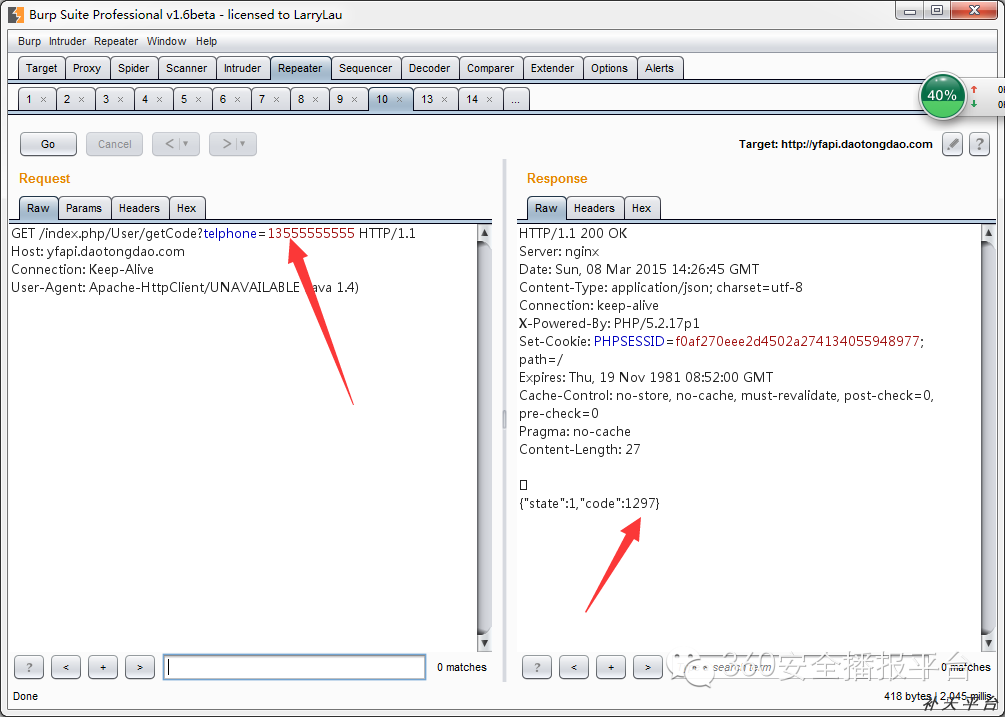1005x717 pixels.
Task: Click the JSON body with code 1297
Action: coord(589,504)
